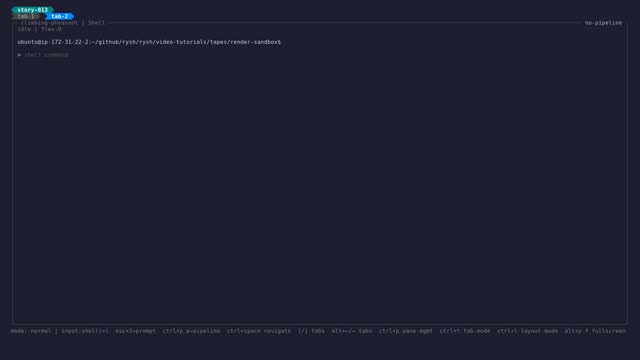This screenshot has width=640, height=360.
Task: Click the mode: normal status entry
Action: click(31, 331)
